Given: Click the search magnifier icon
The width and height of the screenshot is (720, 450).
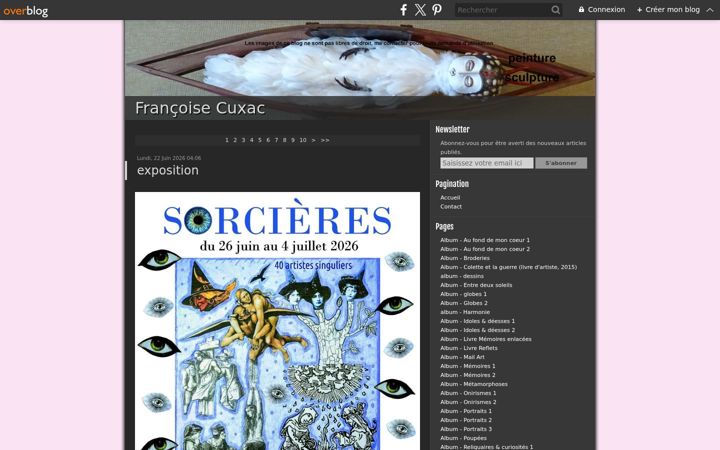Looking at the screenshot, I should click(x=556, y=10).
